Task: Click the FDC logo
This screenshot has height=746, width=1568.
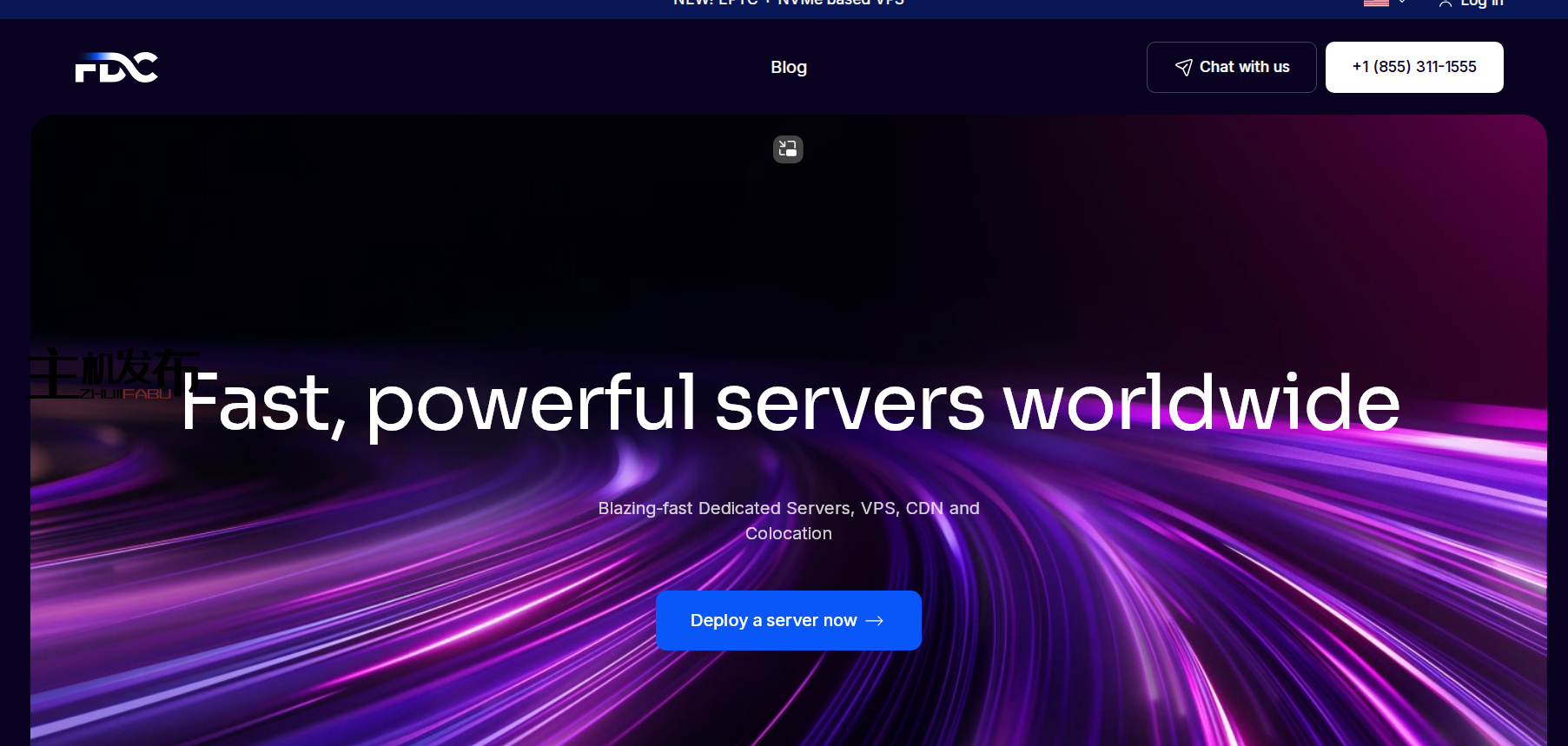Action: tap(116, 68)
